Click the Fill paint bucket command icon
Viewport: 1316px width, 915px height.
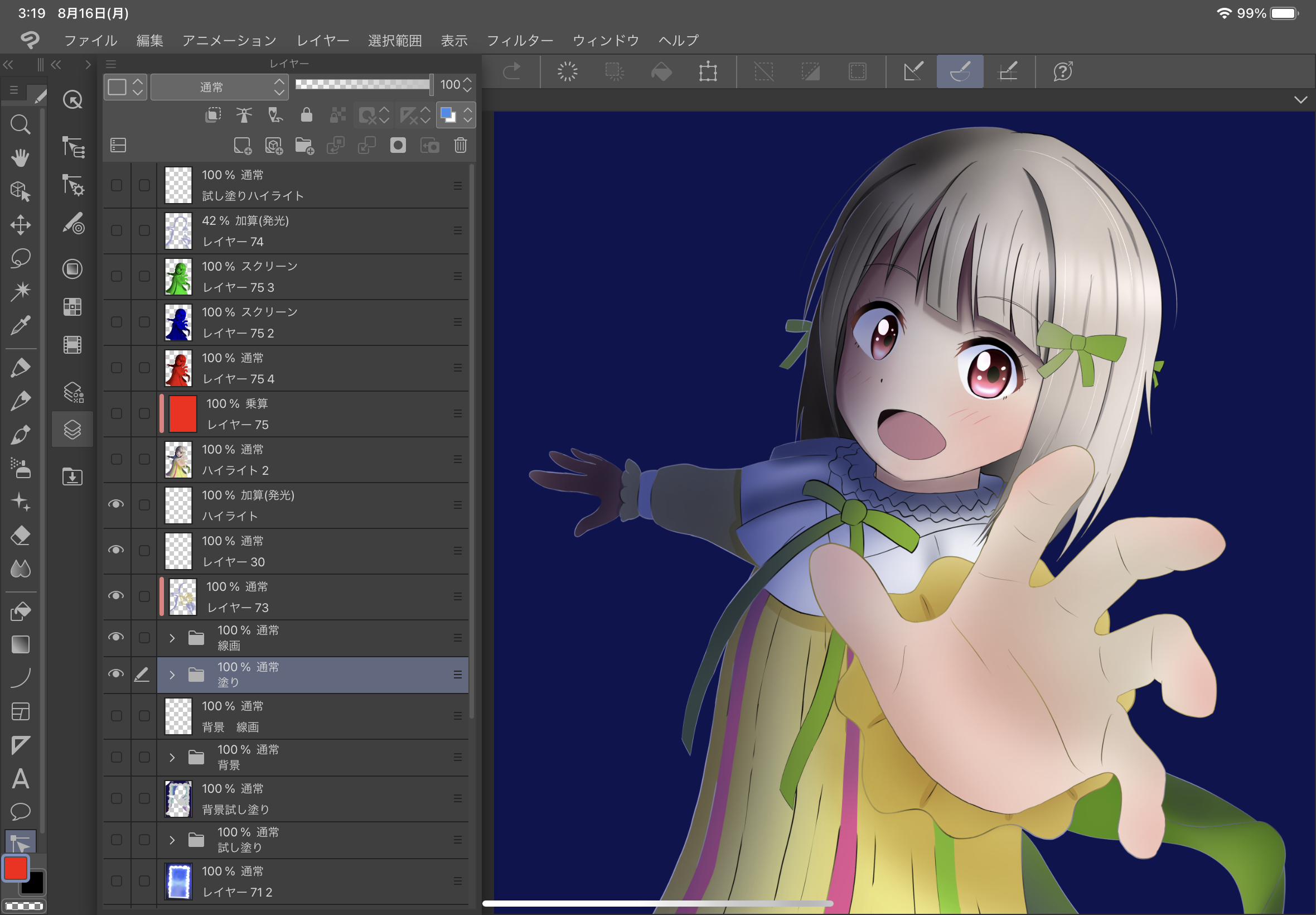coord(662,71)
